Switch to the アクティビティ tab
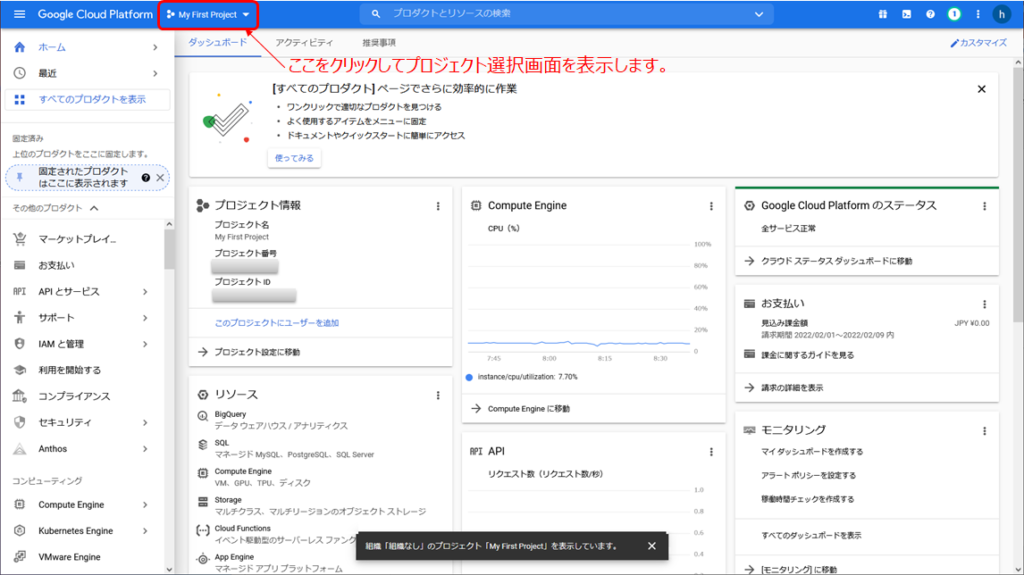Viewport: 1024px width, 575px height. [304, 43]
